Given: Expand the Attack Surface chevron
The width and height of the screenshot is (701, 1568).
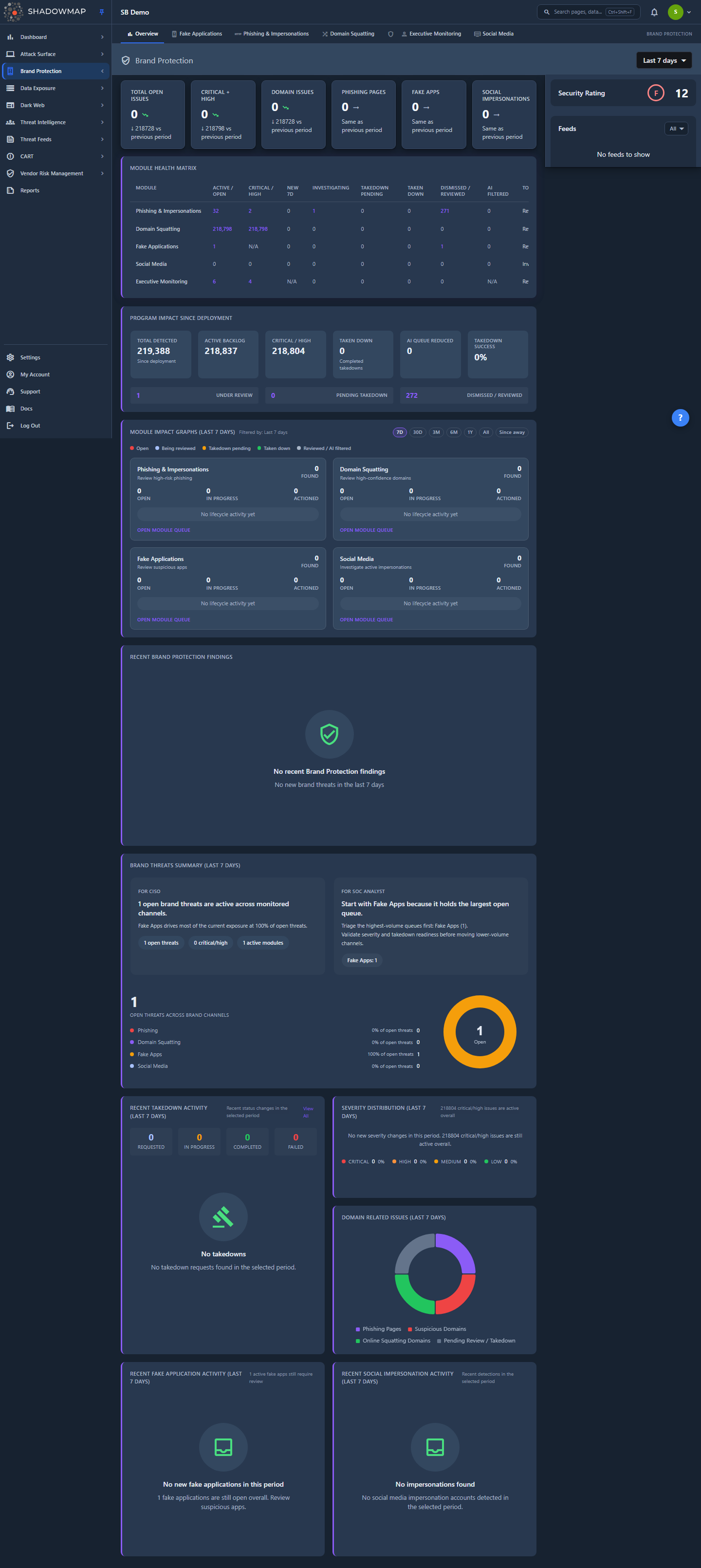Looking at the screenshot, I should pos(102,54).
